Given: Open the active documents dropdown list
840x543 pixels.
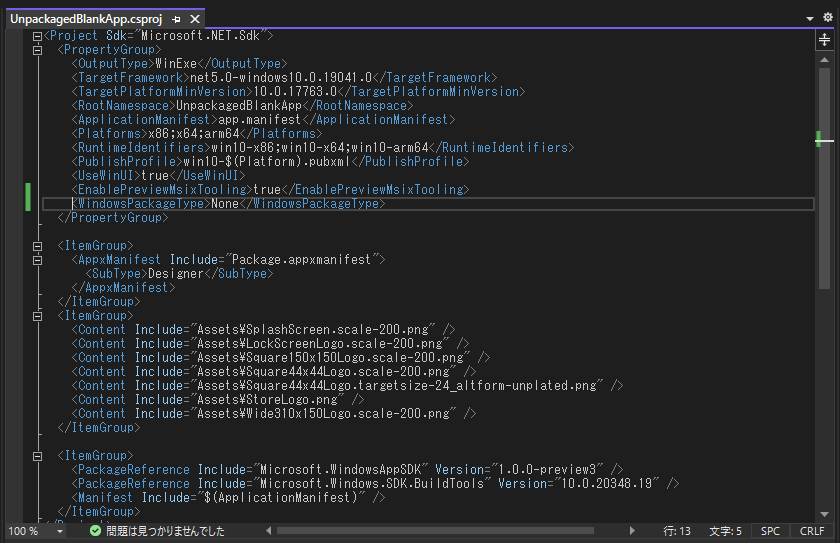Looking at the screenshot, I should click(809, 18).
